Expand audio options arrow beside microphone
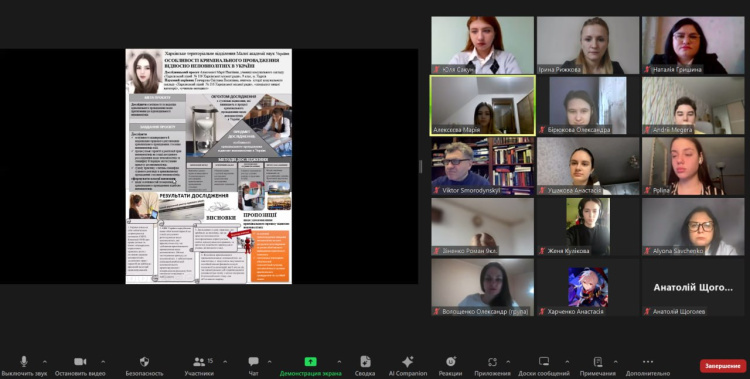The height and width of the screenshot is (379, 750). 45,362
